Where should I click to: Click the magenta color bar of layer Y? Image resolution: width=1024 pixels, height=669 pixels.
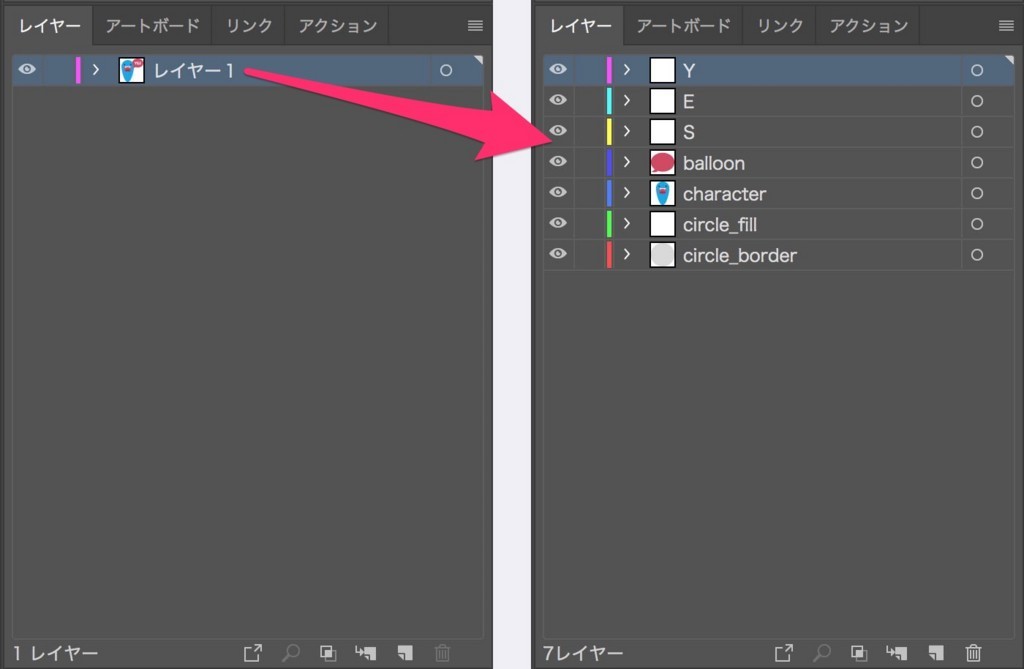pyautogui.click(x=609, y=70)
